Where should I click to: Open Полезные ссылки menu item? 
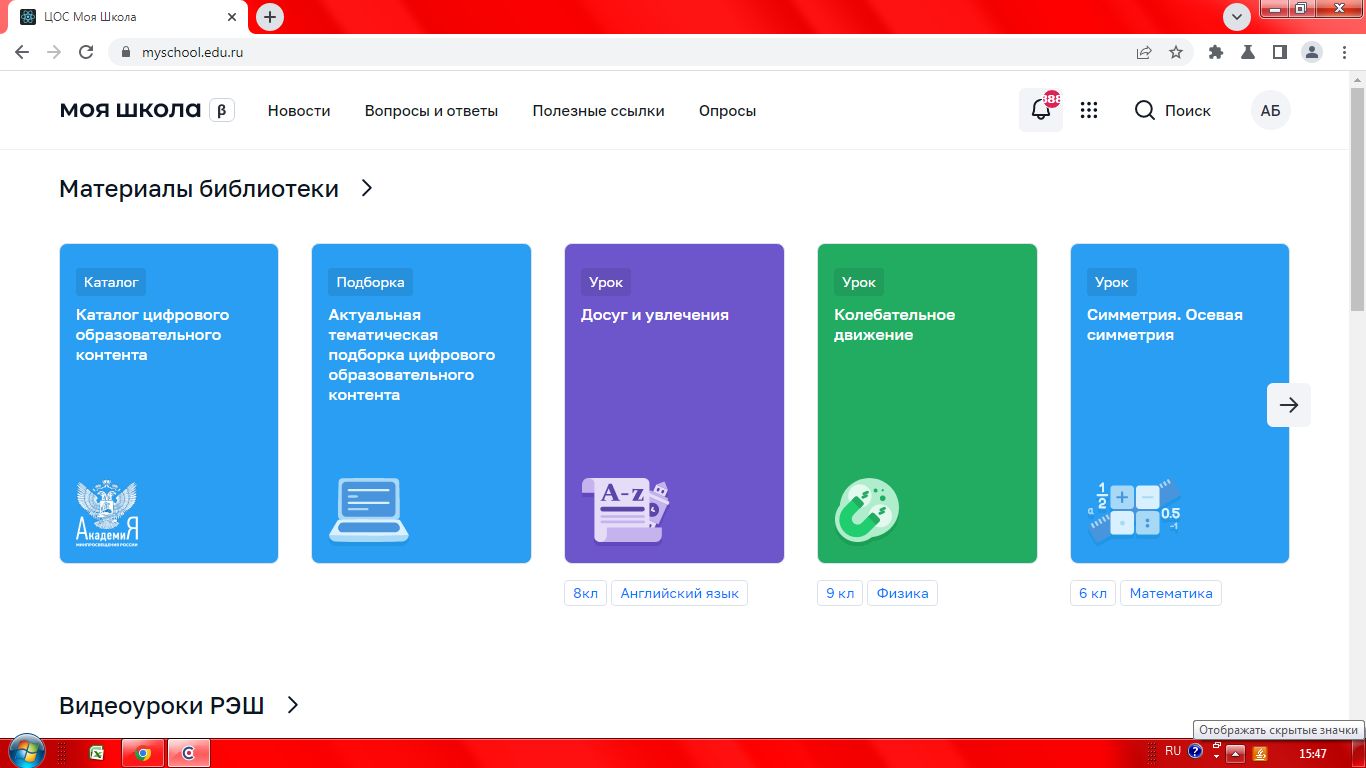pos(598,111)
